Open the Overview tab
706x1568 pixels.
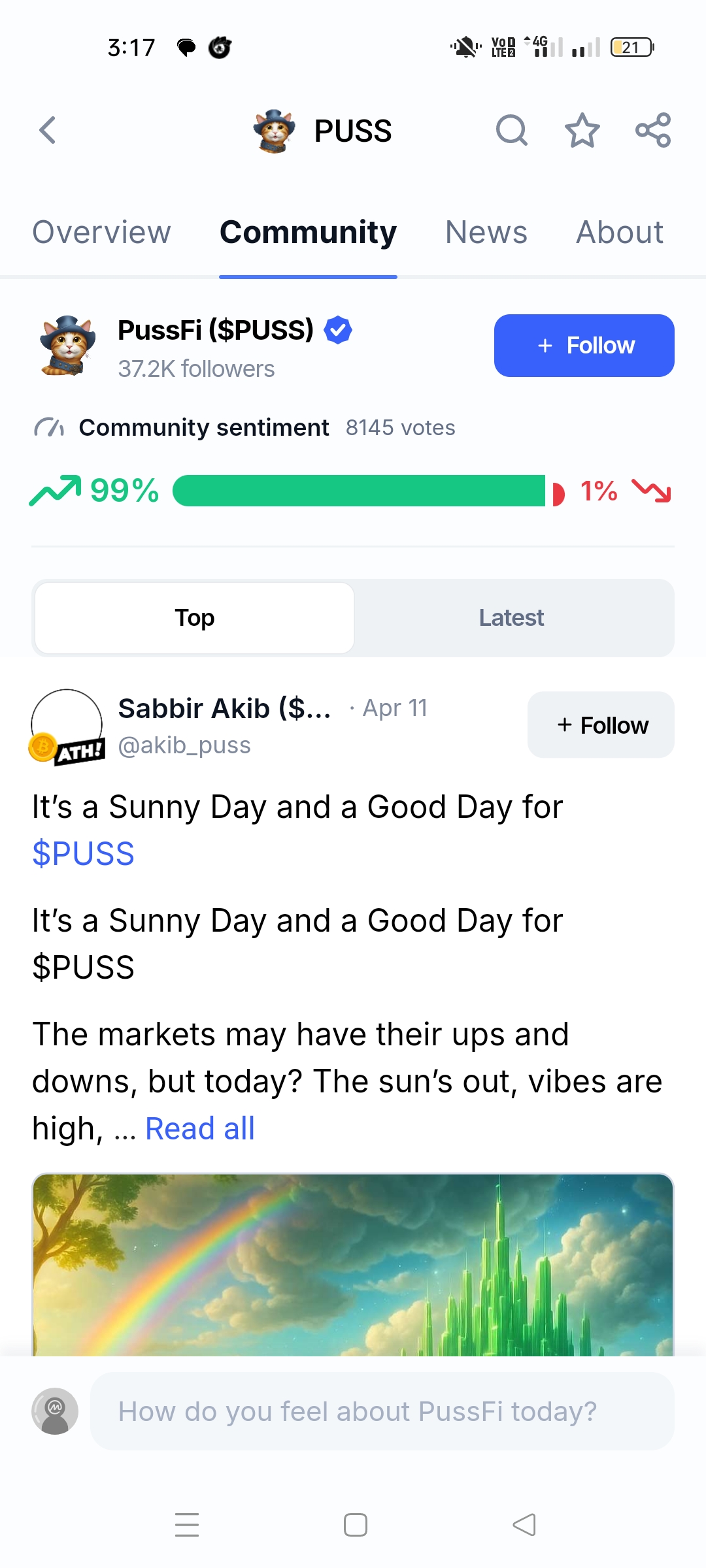click(101, 232)
